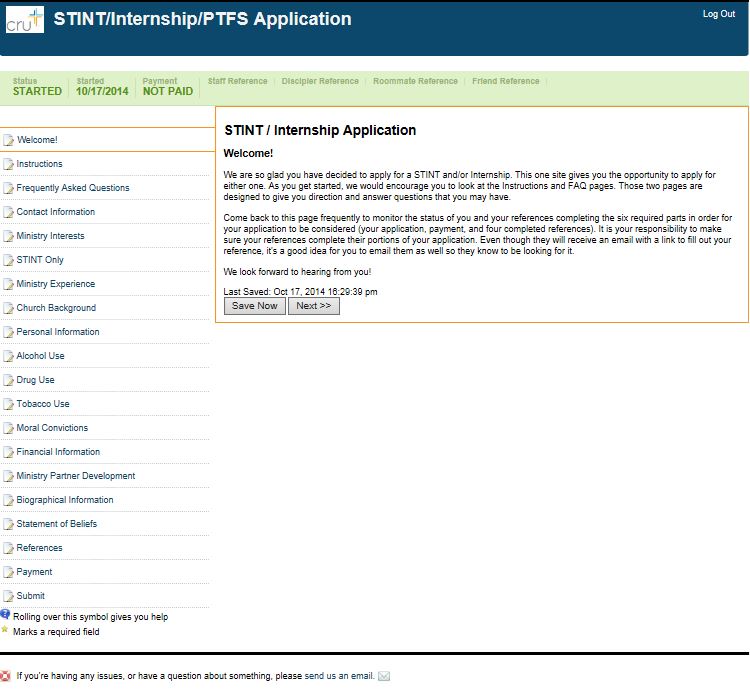Click the blue help question mark symbol

[5, 614]
